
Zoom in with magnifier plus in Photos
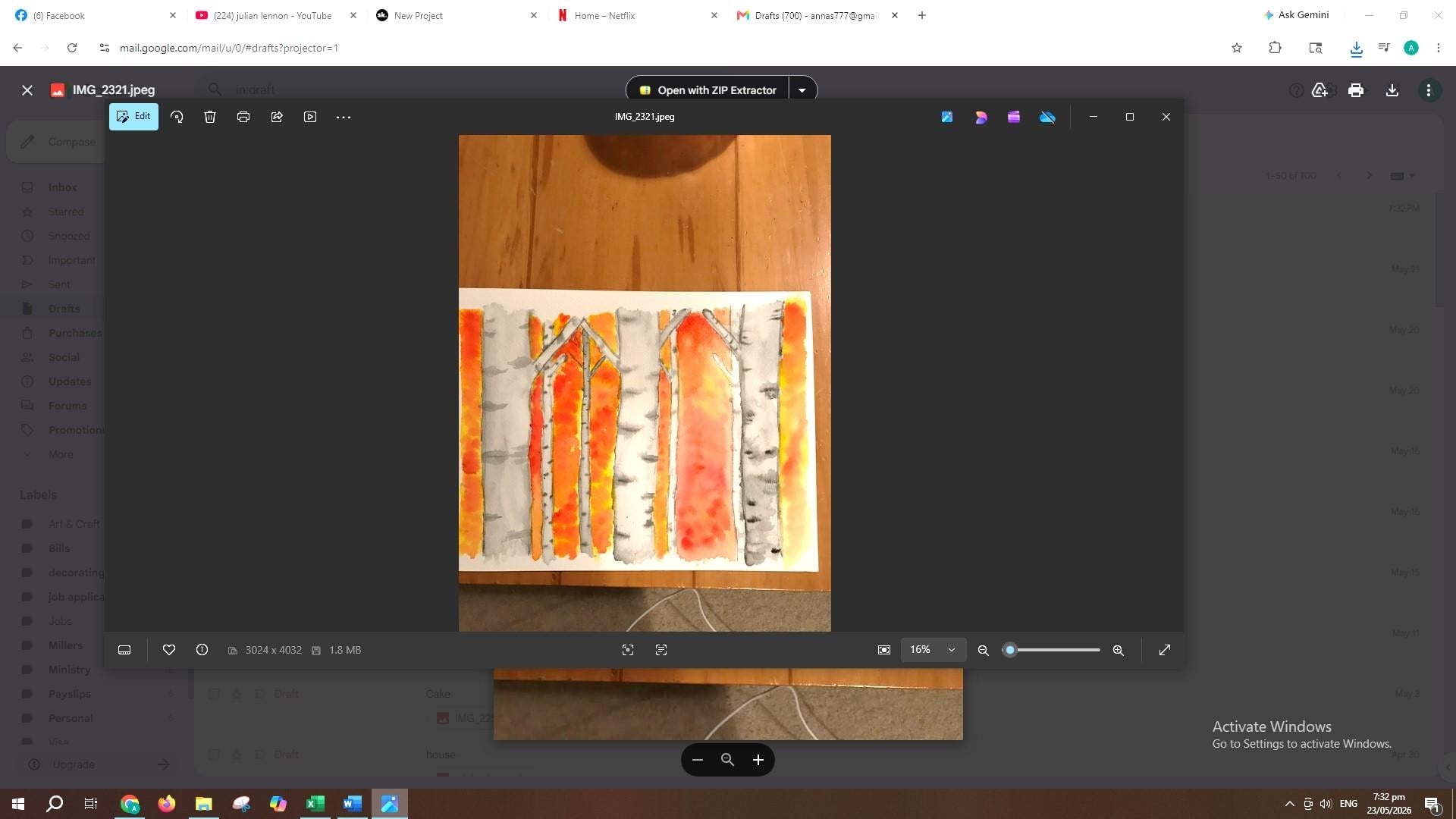click(x=1118, y=650)
